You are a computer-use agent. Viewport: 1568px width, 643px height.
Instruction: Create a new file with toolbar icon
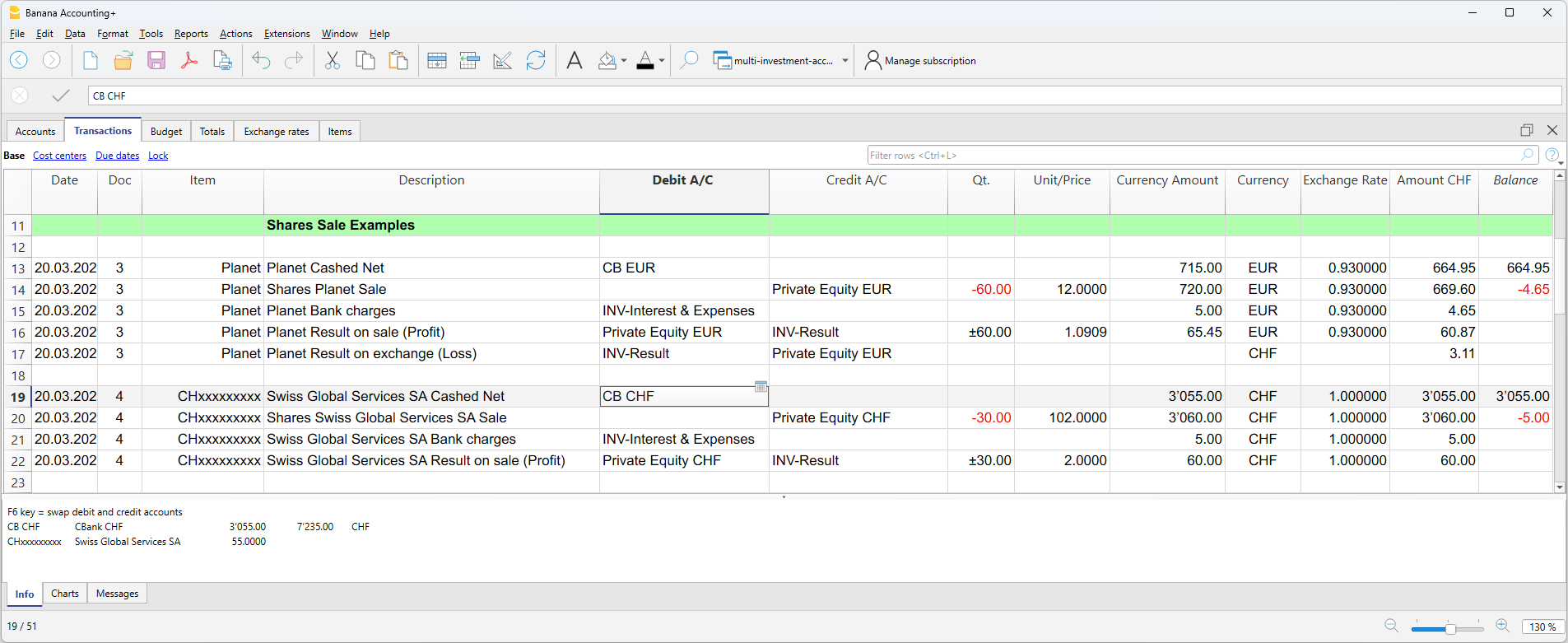click(x=91, y=60)
